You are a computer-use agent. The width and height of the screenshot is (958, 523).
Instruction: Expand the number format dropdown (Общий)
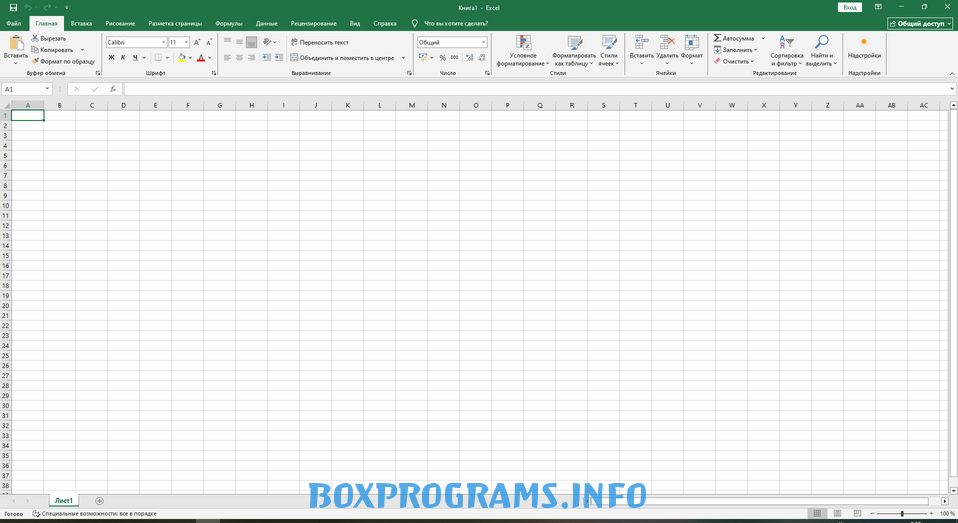click(483, 42)
